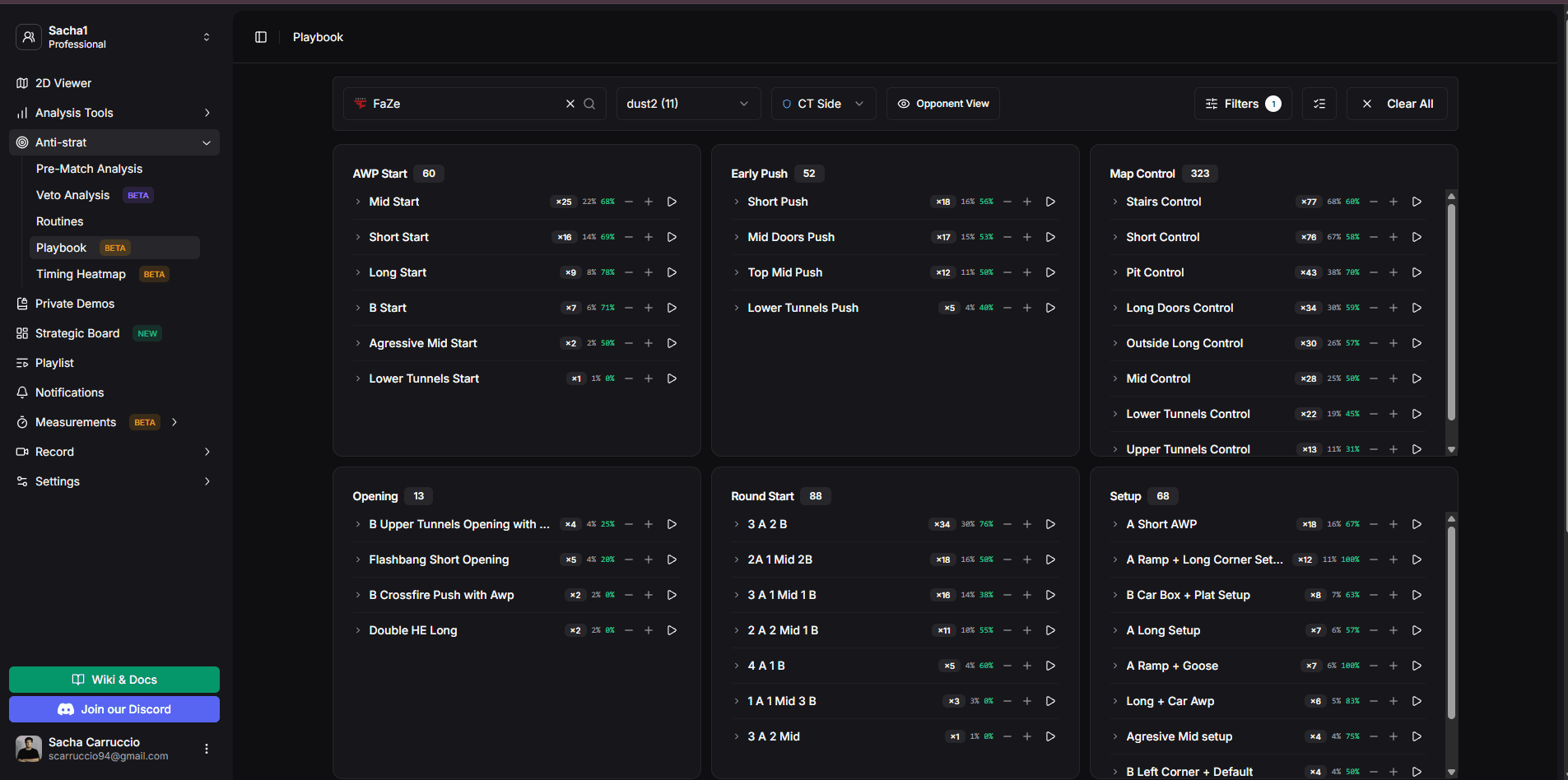Toggle the sidebar collapse icon near Playbook
Screen dimensions: 1568x780
pyautogui.click(x=260, y=37)
